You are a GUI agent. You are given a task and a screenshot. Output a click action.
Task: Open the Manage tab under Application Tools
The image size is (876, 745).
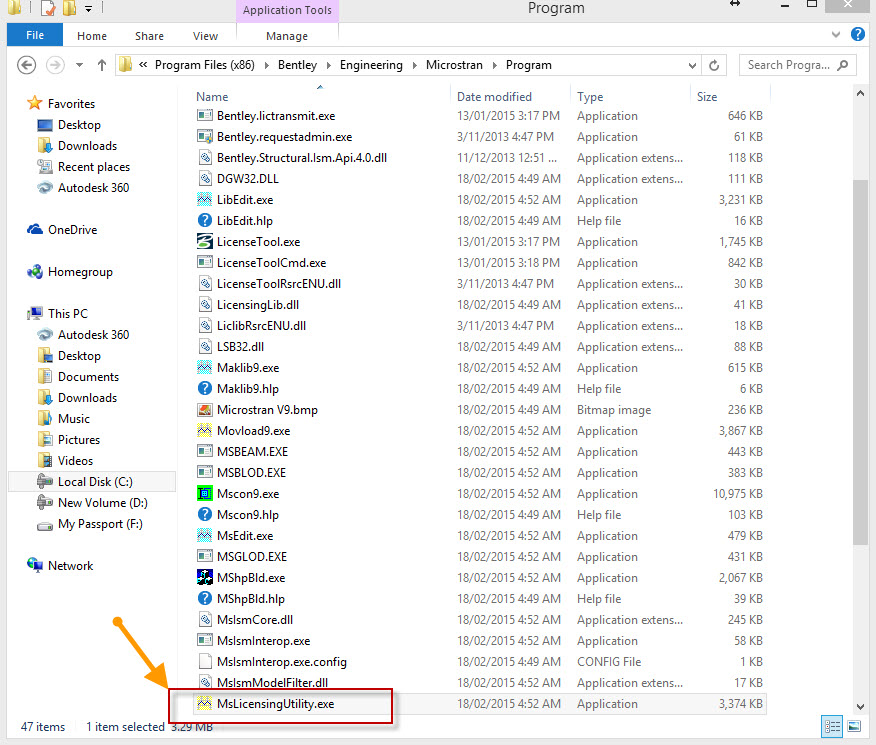(287, 36)
